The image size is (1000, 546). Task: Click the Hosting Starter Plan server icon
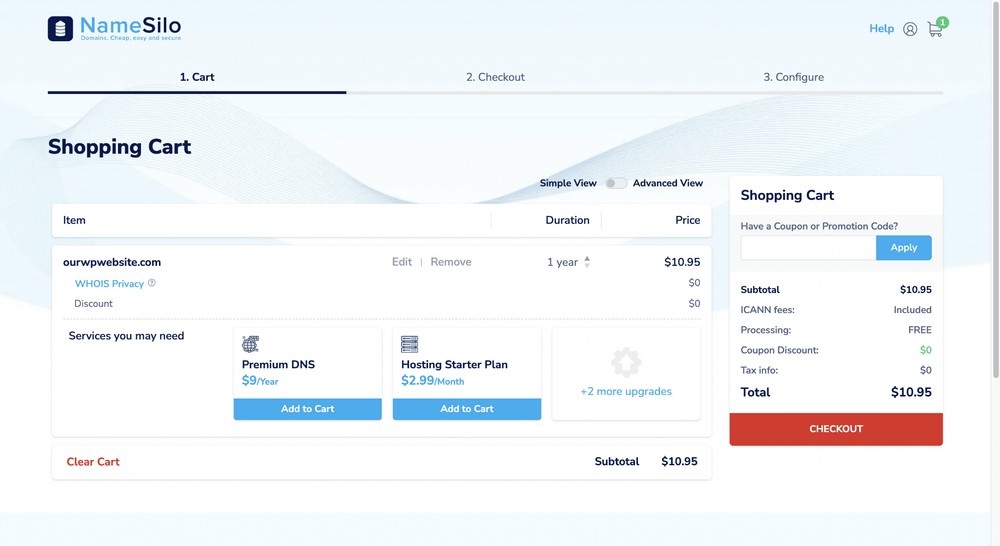point(409,344)
